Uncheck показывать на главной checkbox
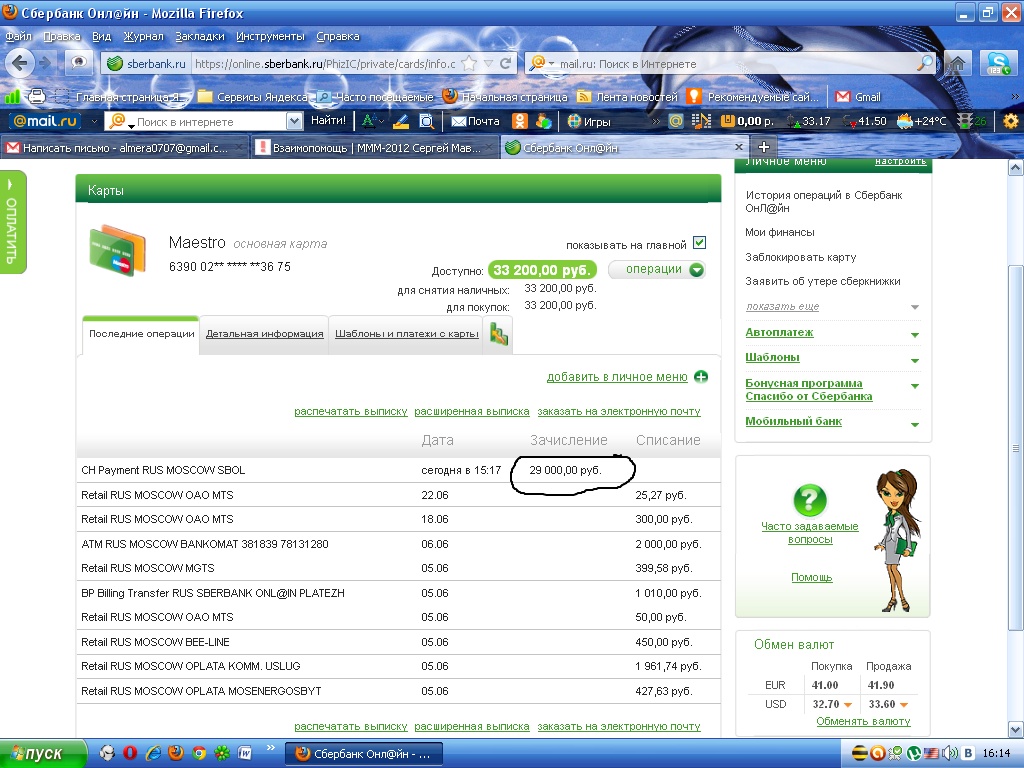This screenshot has width=1024, height=768. (x=699, y=243)
